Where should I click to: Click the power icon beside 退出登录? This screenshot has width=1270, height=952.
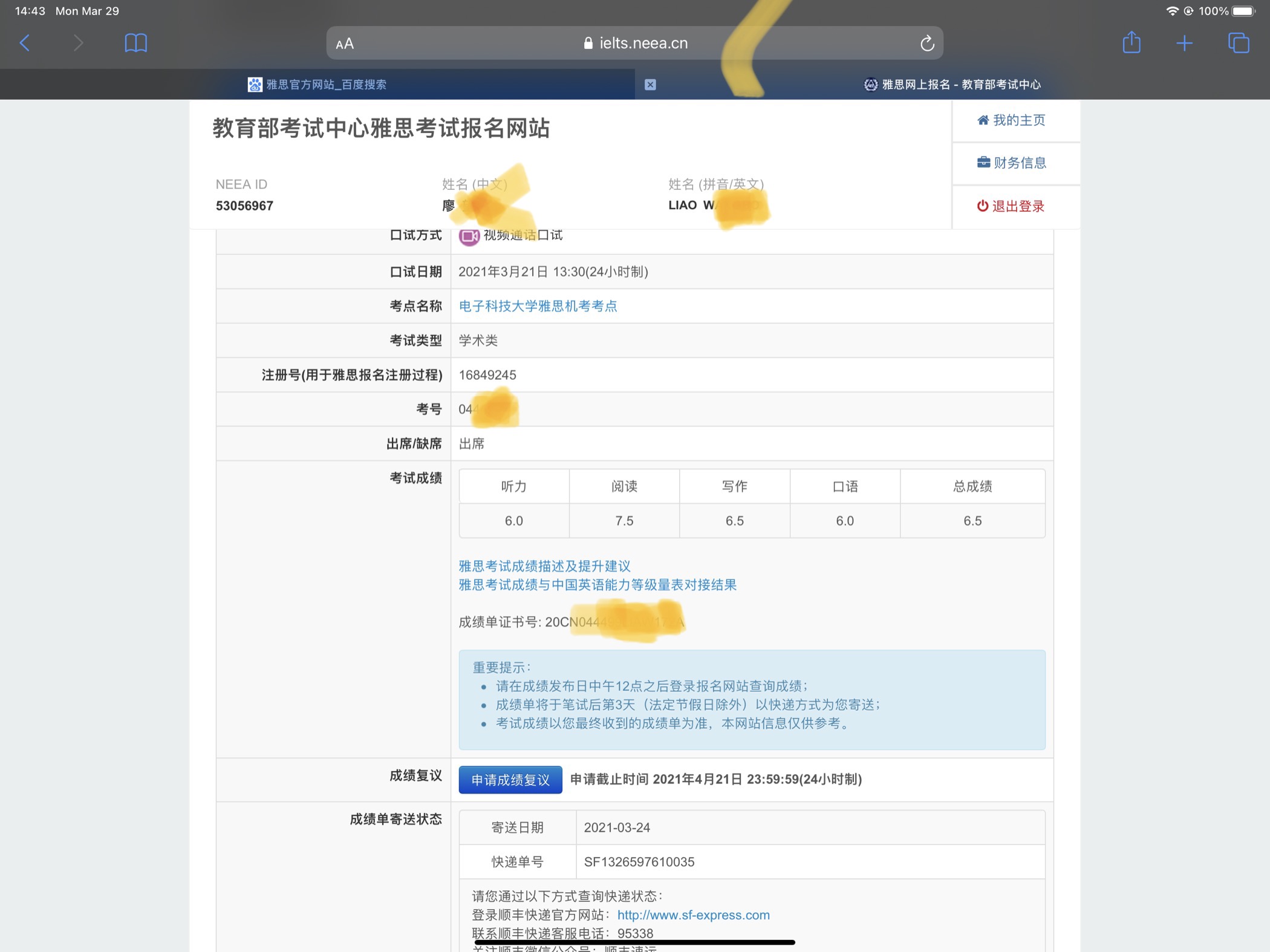coord(983,206)
